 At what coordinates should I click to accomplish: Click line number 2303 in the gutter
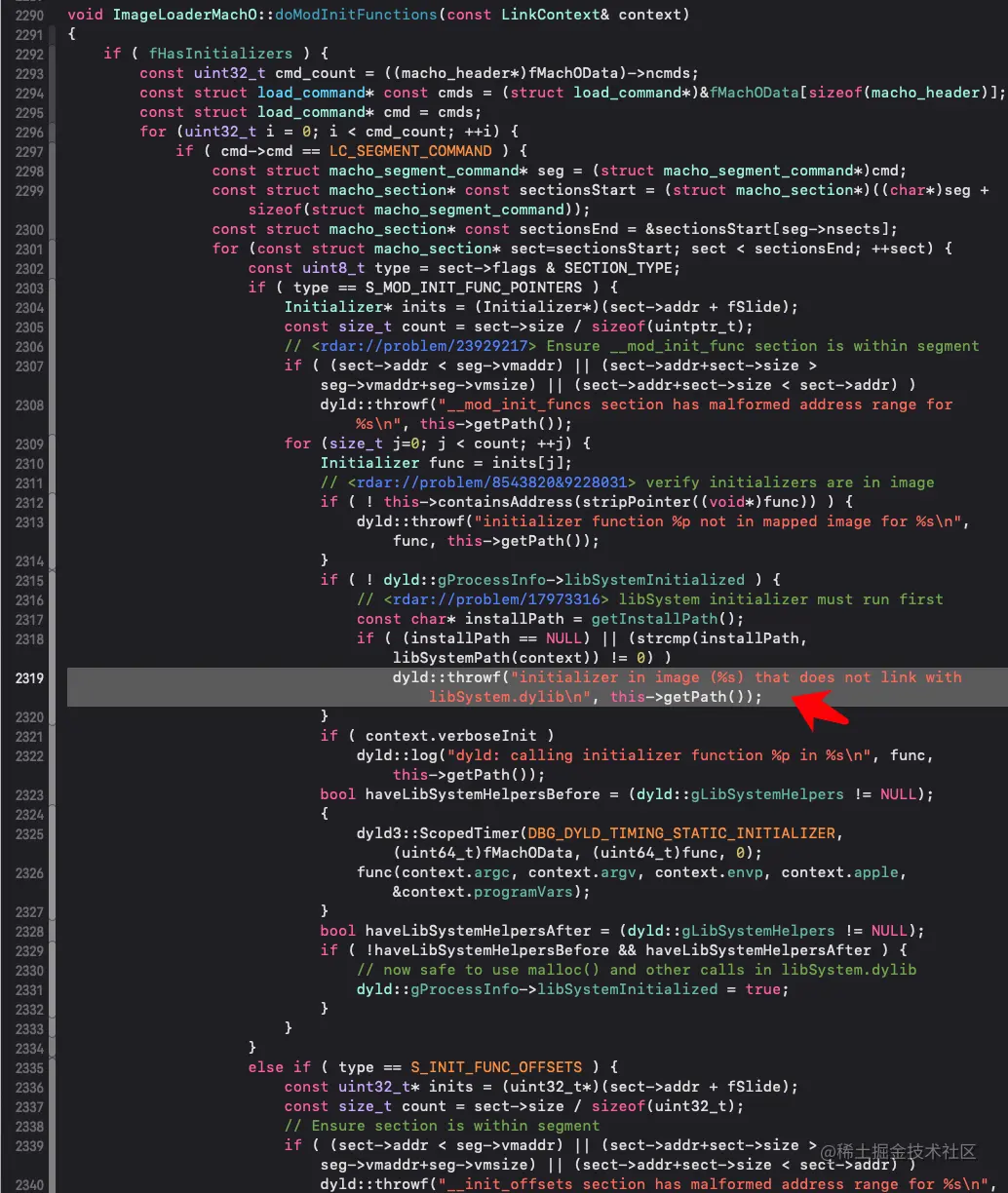[28, 288]
